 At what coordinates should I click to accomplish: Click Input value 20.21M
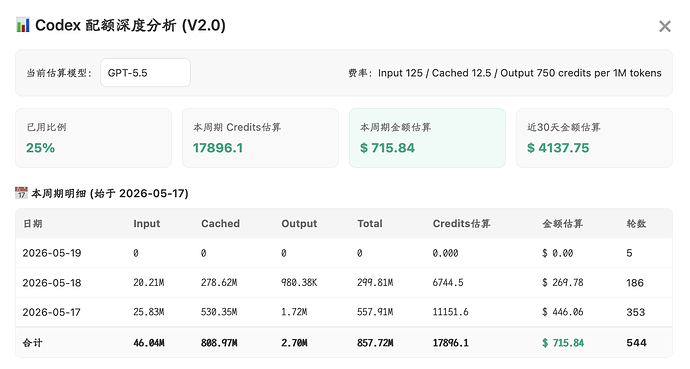click(149, 282)
